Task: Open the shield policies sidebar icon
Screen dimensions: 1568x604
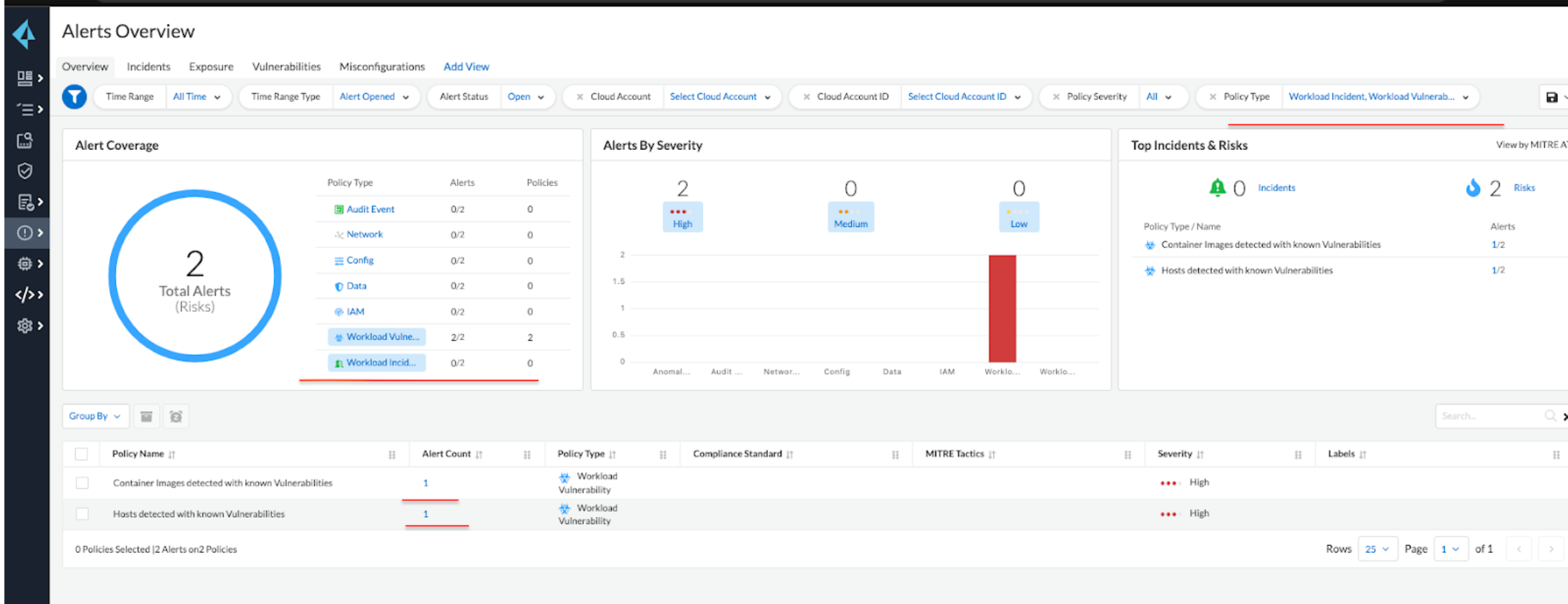Action: 25,171
